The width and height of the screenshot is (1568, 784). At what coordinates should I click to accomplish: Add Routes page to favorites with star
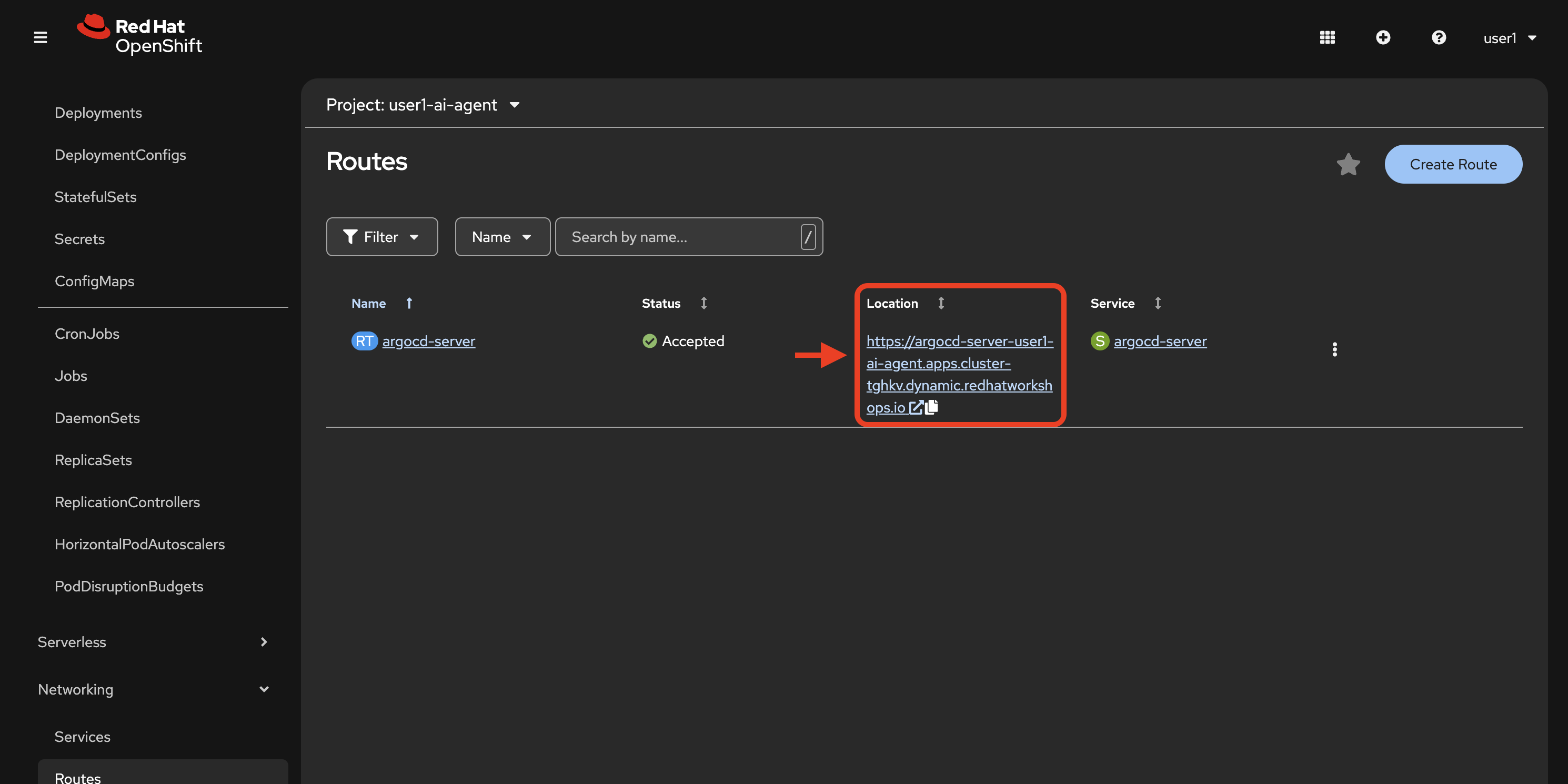coord(1348,164)
